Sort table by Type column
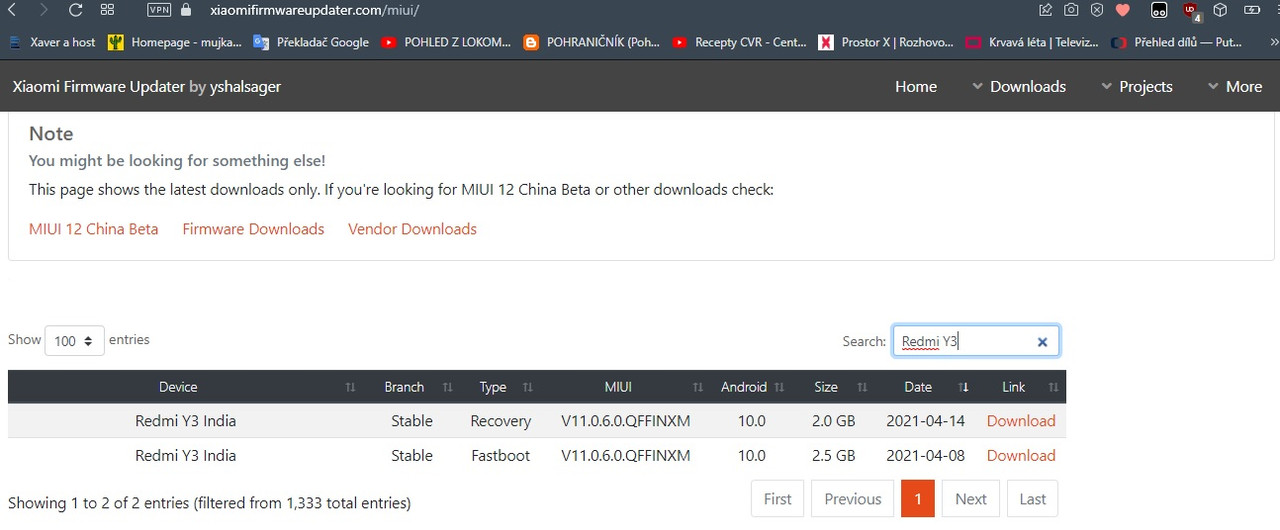1280x530 pixels. pyautogui.click(x=501, y=387)
